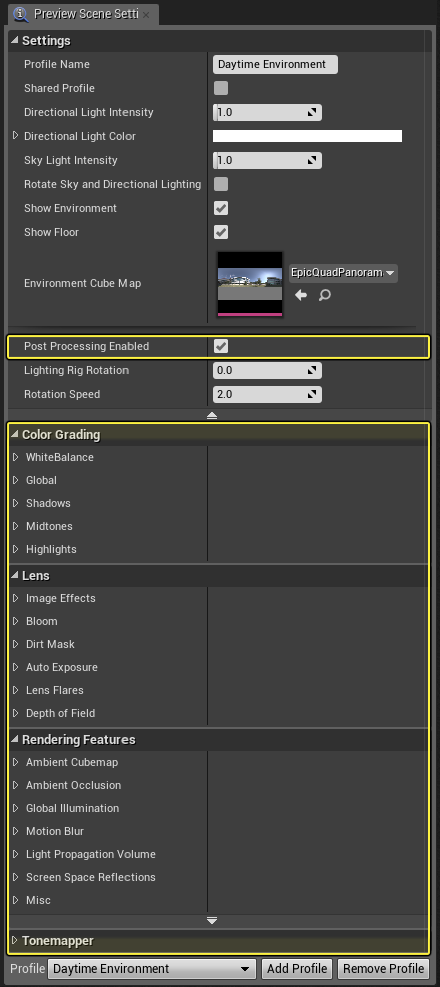Click the spinner arrow in Rotation Speed field
The height and width of the screenshot is (987, 440).
pos(312,395)
